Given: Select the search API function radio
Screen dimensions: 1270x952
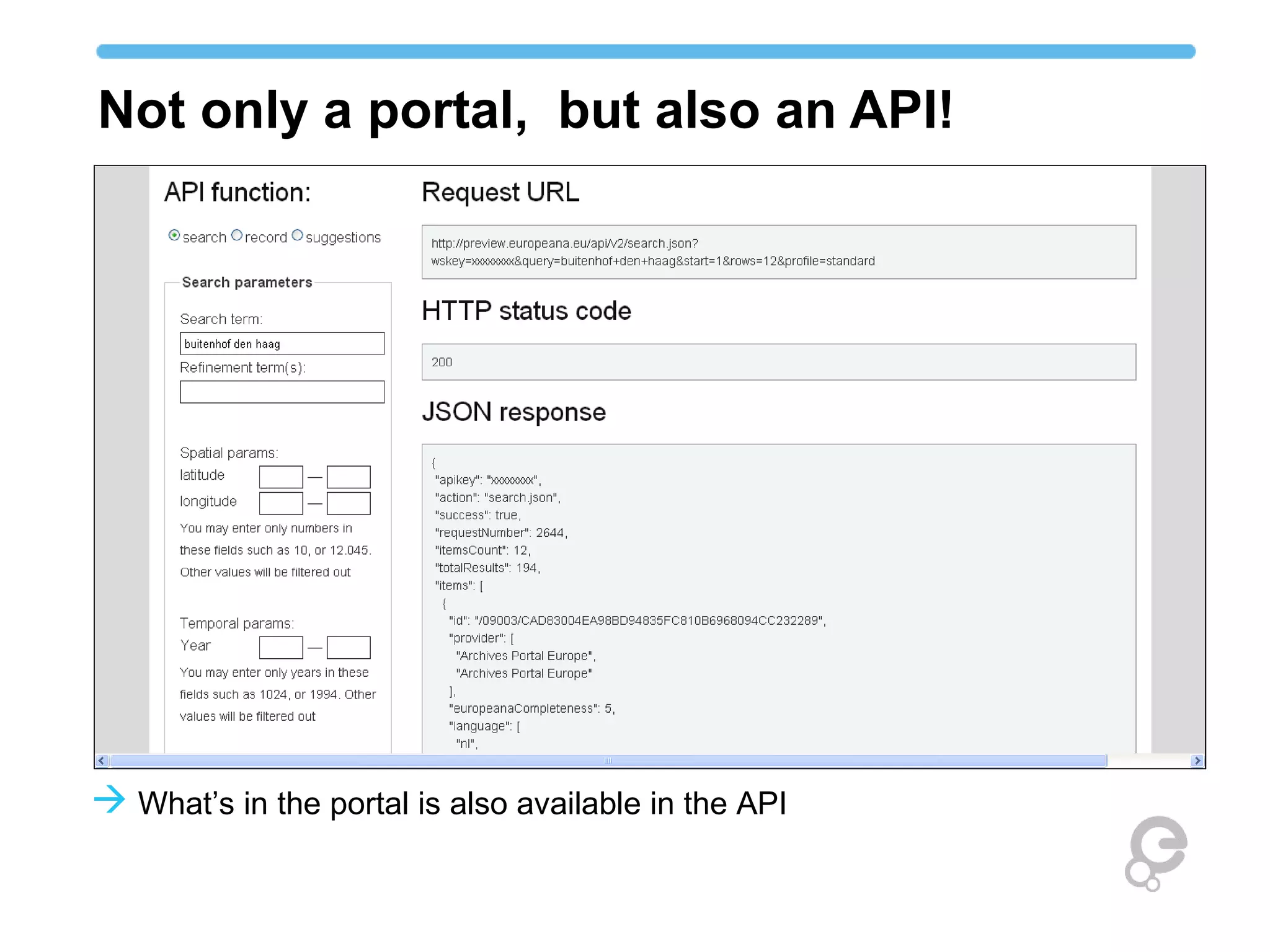Looking at the screenshot, I should (174, 236).
